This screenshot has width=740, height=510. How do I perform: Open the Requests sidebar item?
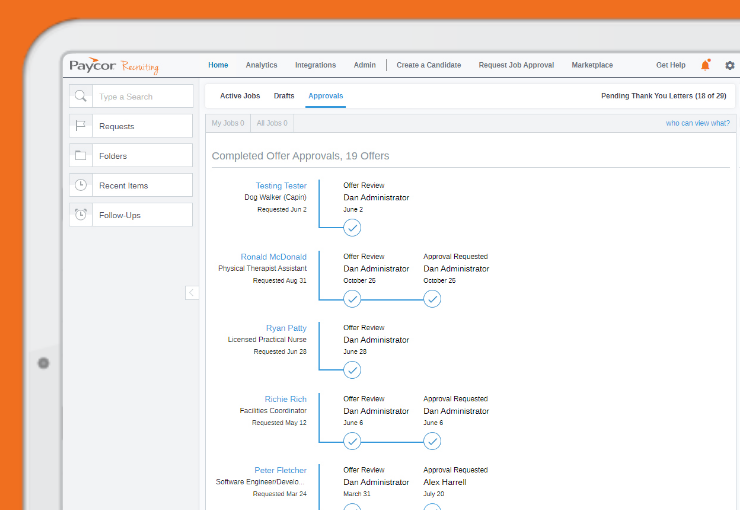pyautogui.click(x=131, y=126)
